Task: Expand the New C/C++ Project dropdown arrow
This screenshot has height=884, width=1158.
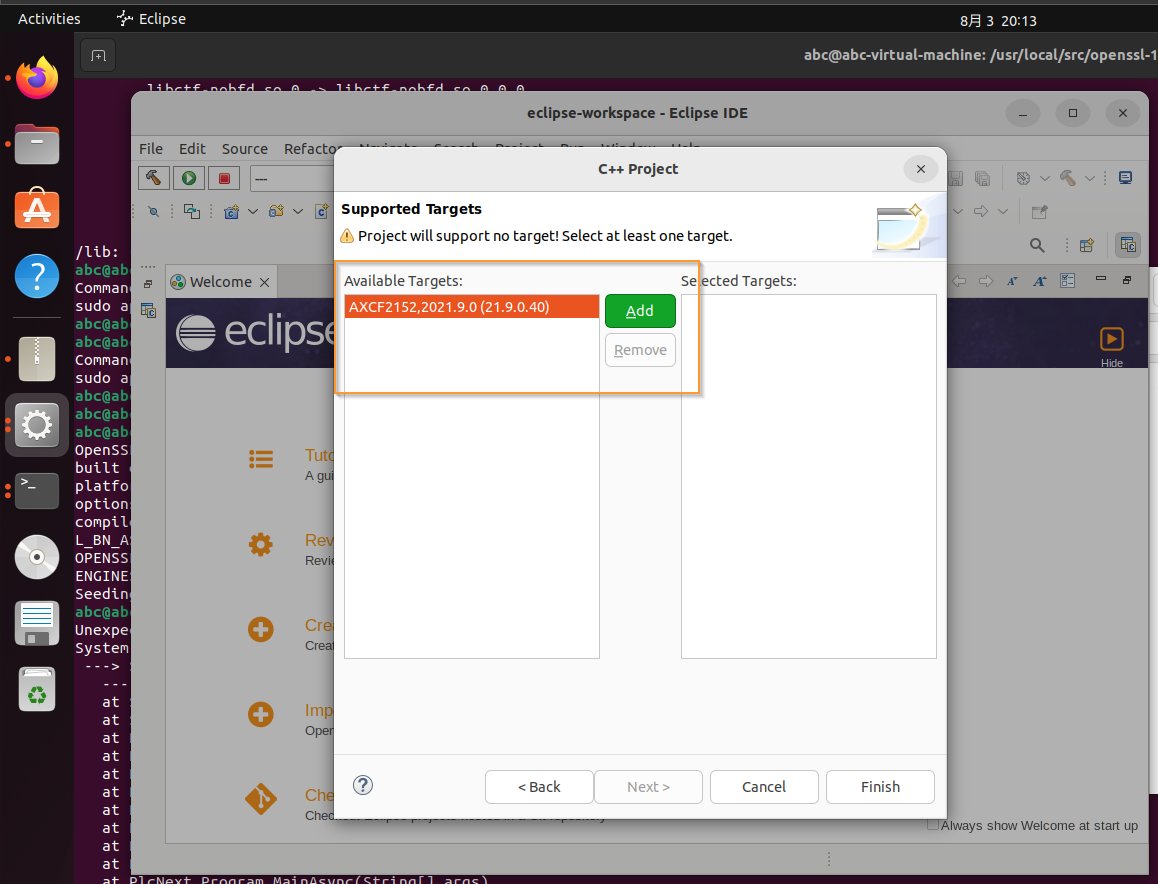Action: pos(253,212)
